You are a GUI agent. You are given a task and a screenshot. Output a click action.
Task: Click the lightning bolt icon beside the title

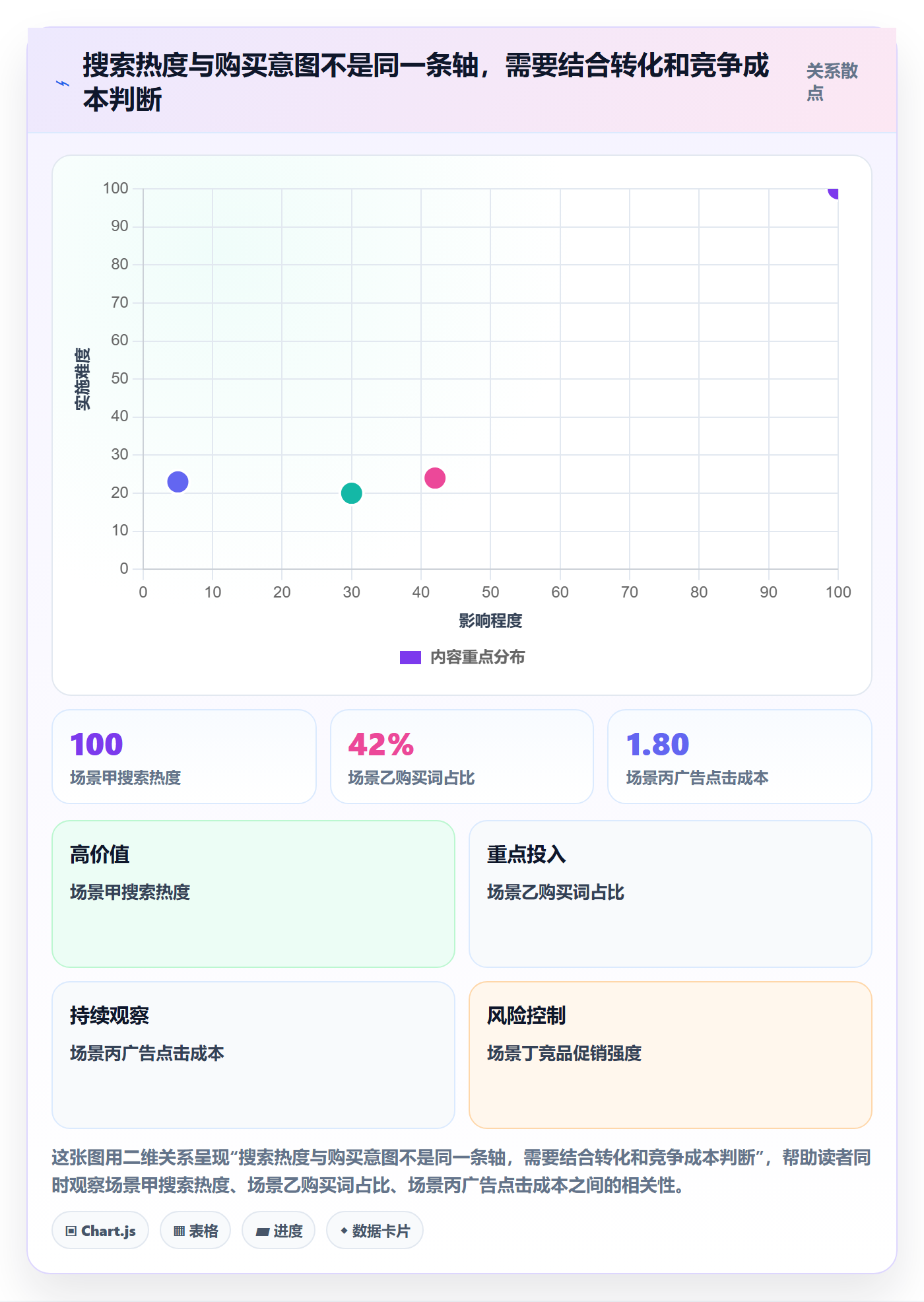pyautogui.click(x=63, y=84)
